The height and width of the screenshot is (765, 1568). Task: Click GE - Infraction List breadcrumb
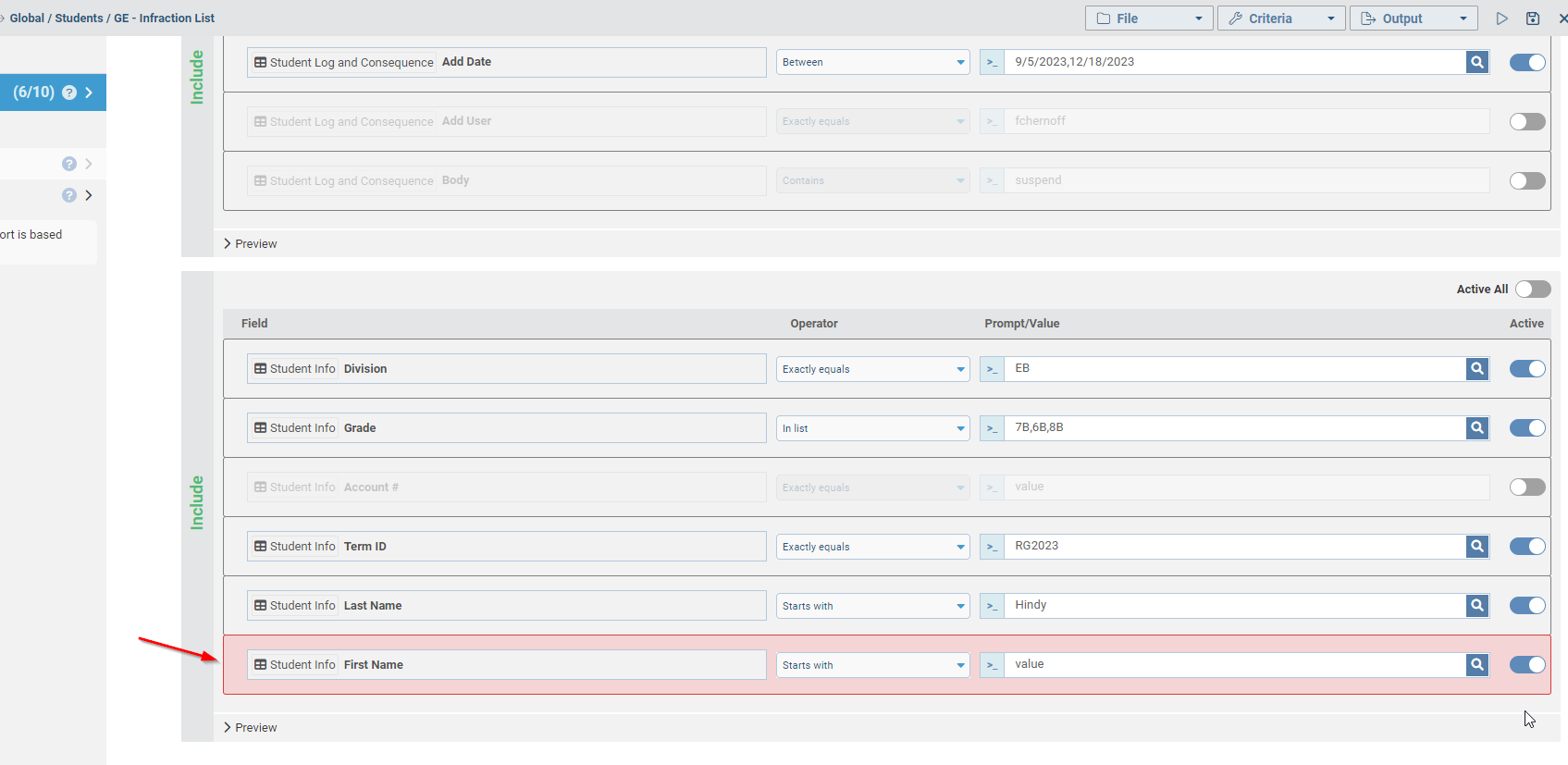tap(165, 18)
